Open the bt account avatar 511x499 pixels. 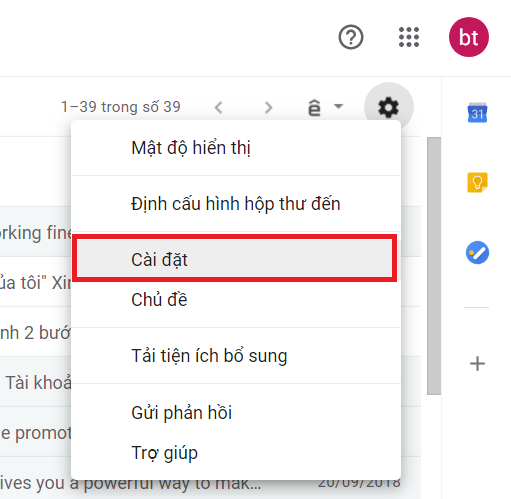(469, 37)
